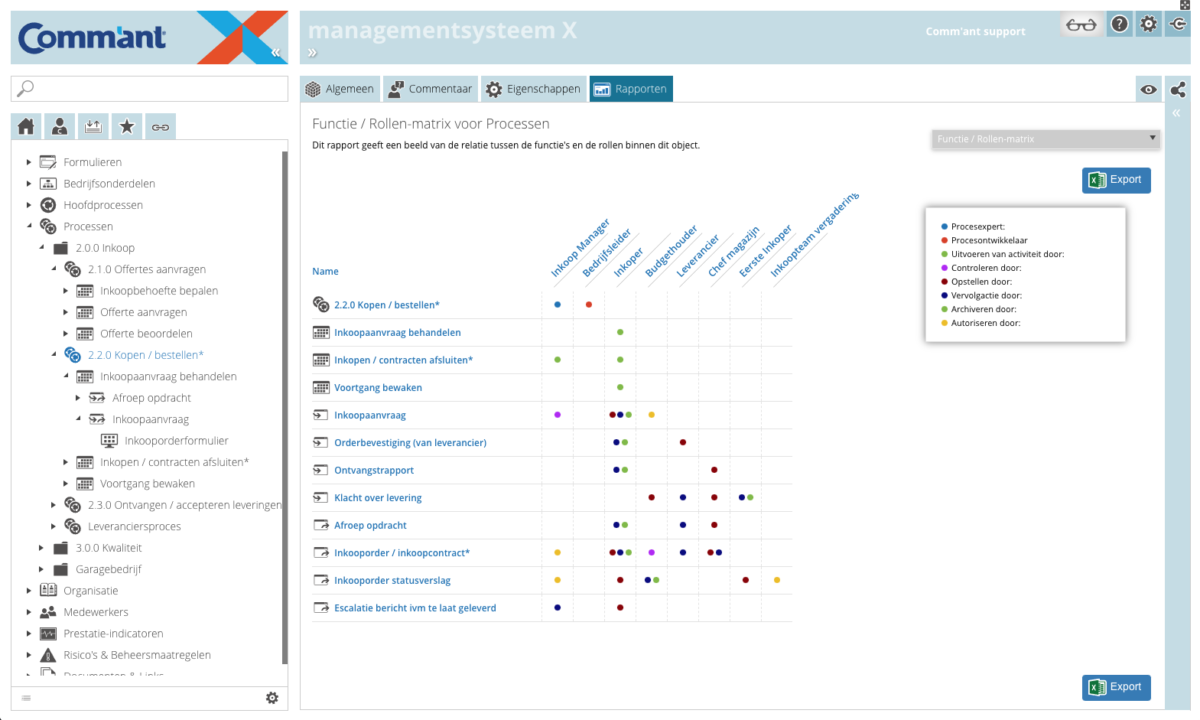Screen dimensions: 1200x720
Task: Open the Eigenschappen tab
Action: [x=533, y=88]
